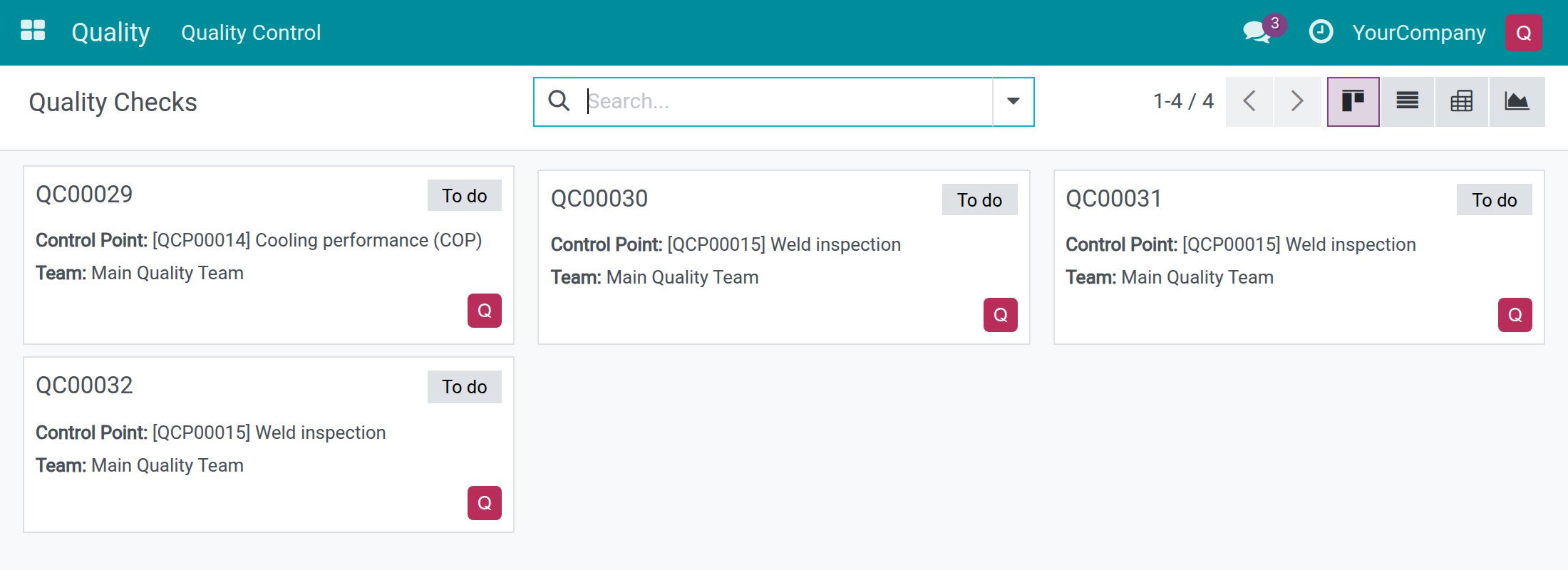1568x570 pixels.
Task: Click the To do status on QC00030
Action: (979, 200)
